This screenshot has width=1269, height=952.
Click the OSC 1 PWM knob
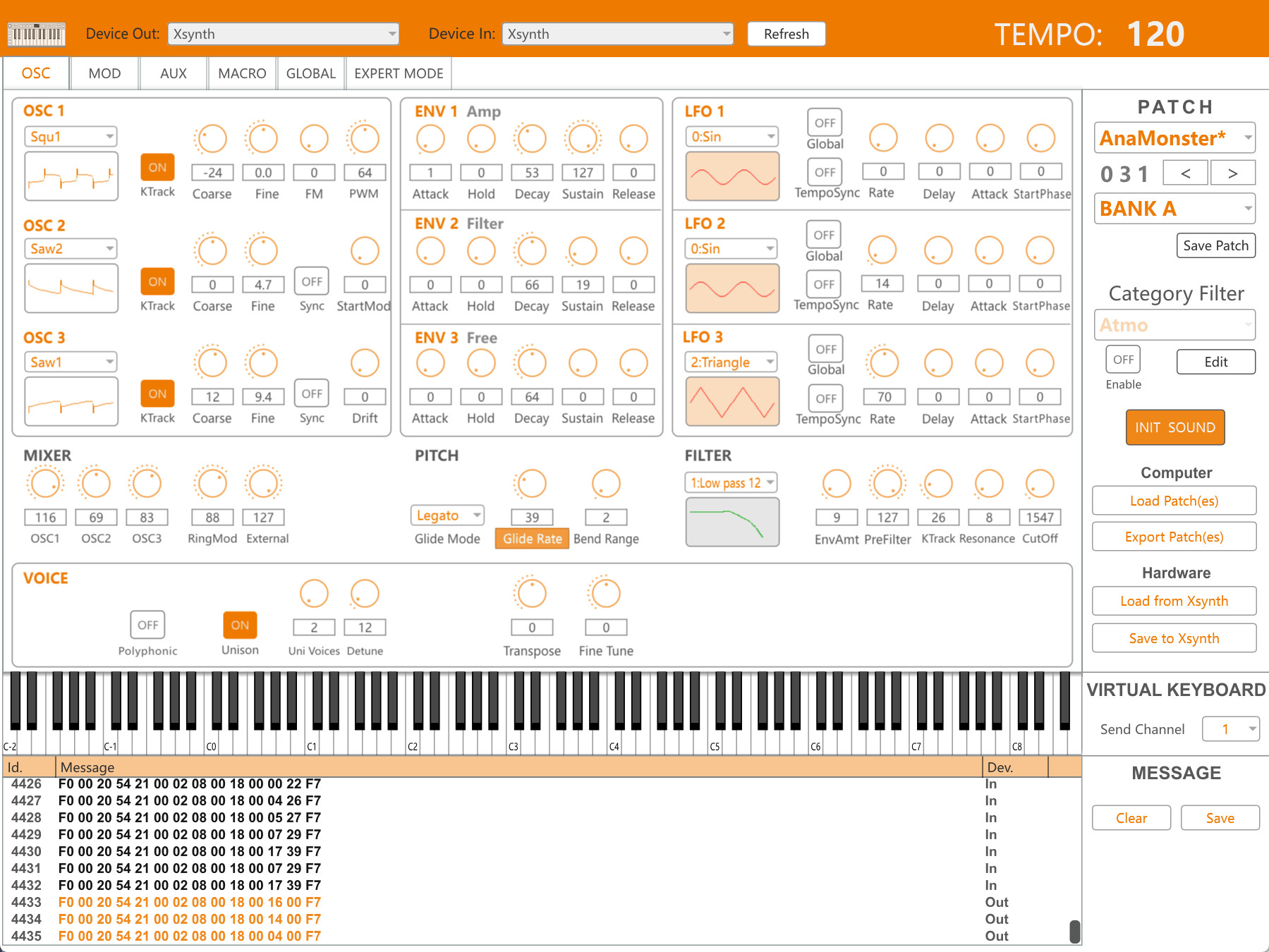pyautogui.click(x=365, y=139)
